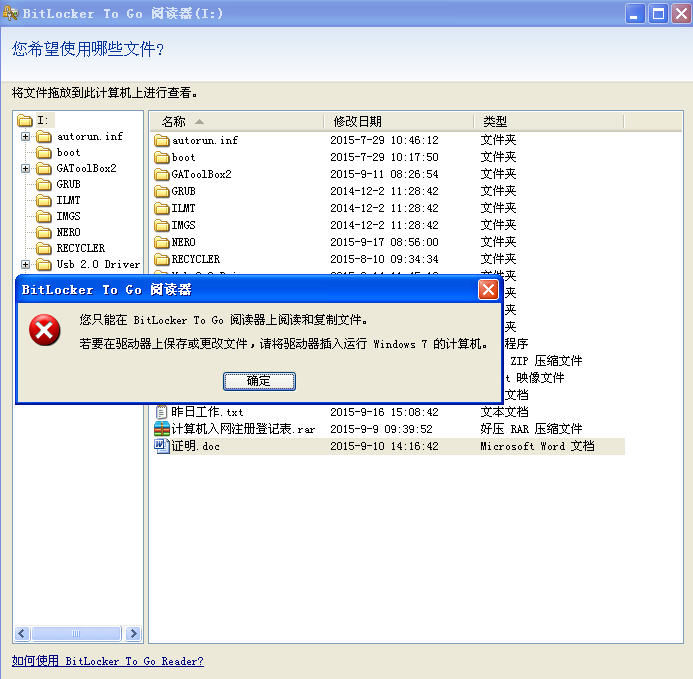
Task: Click the 好压 RAR 压缩文件 type cell
Action: (531, 429)
